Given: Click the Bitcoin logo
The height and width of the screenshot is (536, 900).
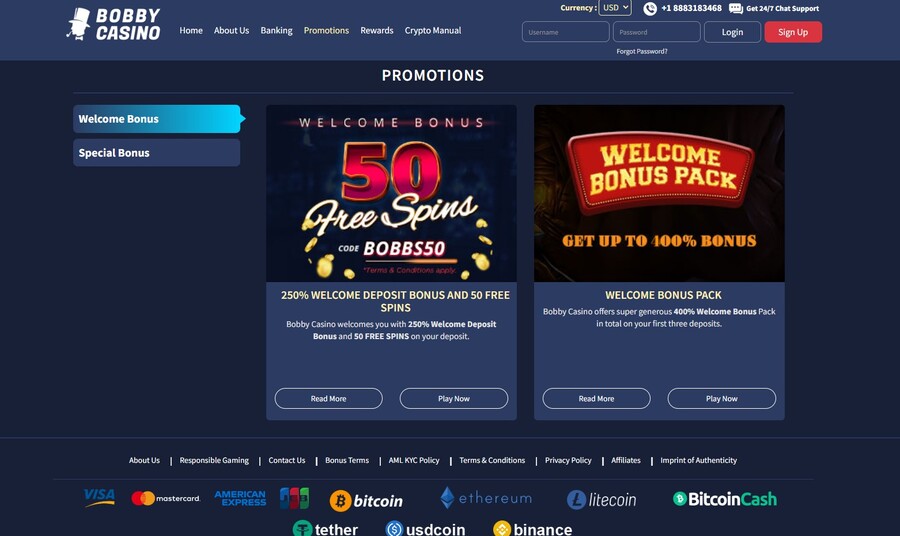Looking at the screenshot, I should pos(366,500).
